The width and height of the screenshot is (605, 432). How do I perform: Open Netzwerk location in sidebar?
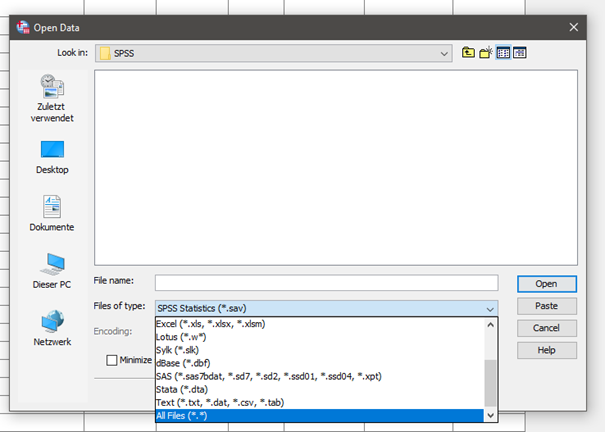point(52,328)
